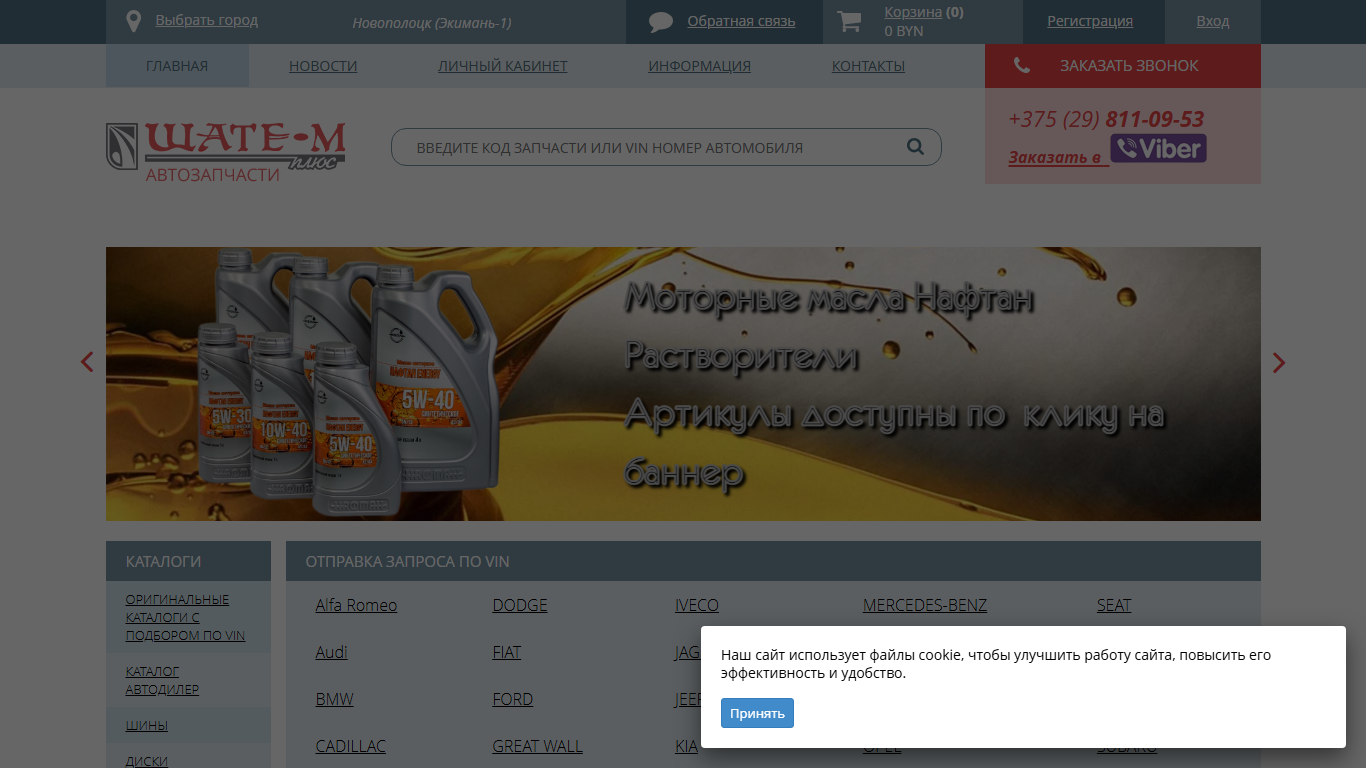The image size is (1366, 768).
Task: Click the Шате-М плюс logo
Action: pos(226,152)
